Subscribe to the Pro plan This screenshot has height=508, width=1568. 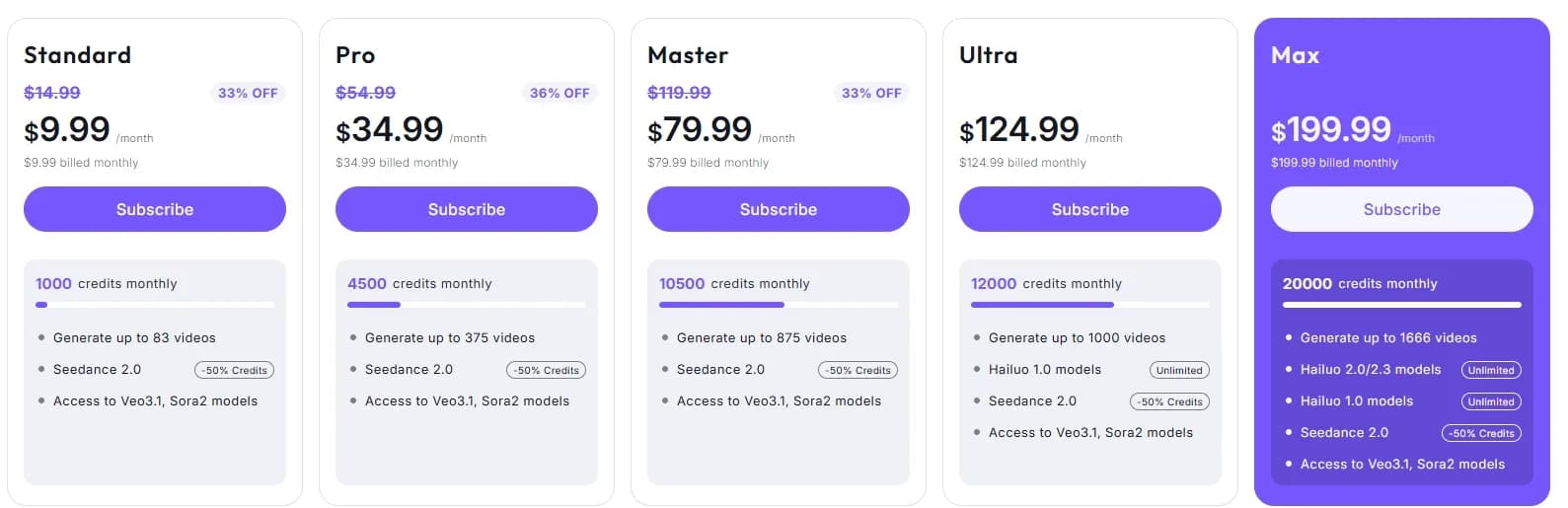coord(467,209)
